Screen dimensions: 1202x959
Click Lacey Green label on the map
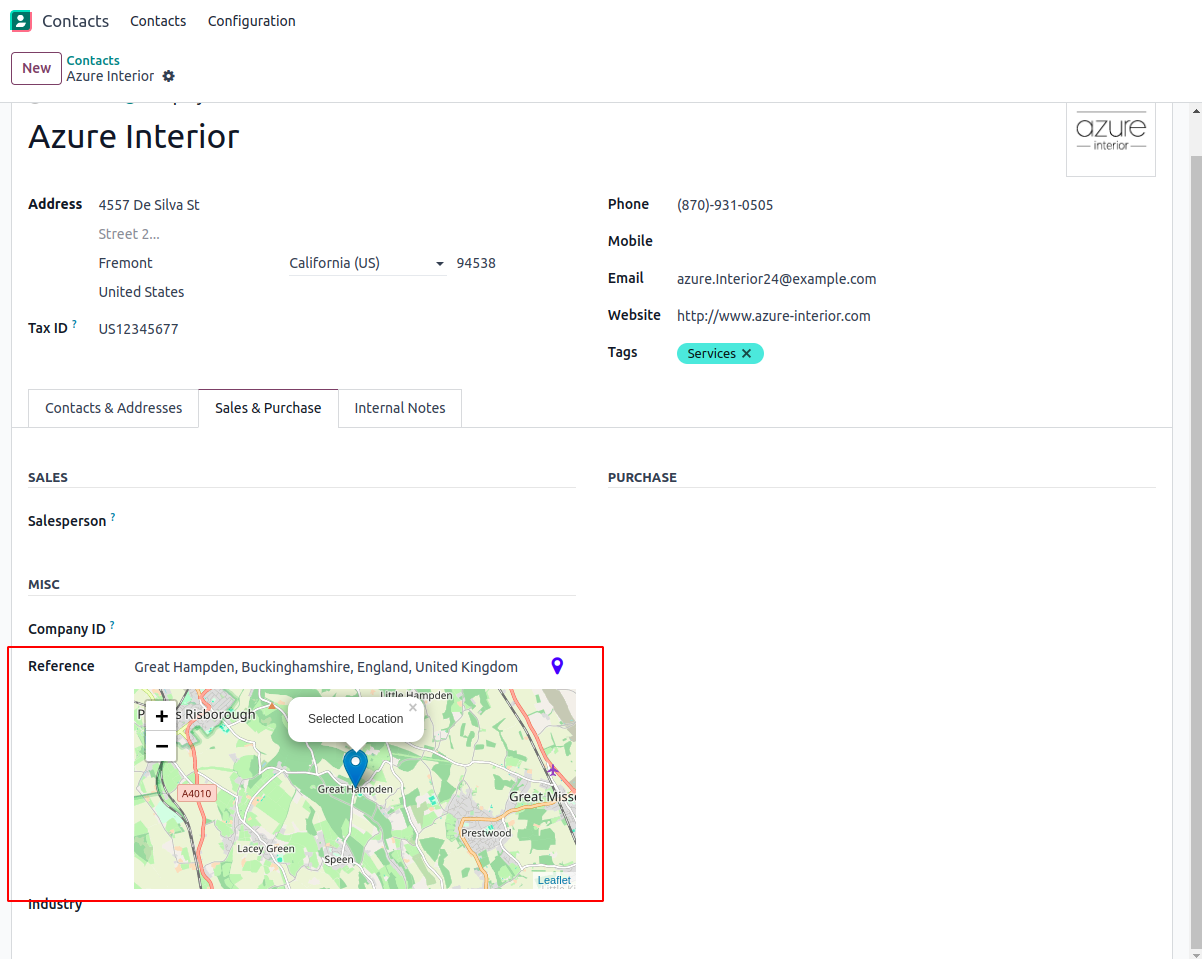click(266, 849)
